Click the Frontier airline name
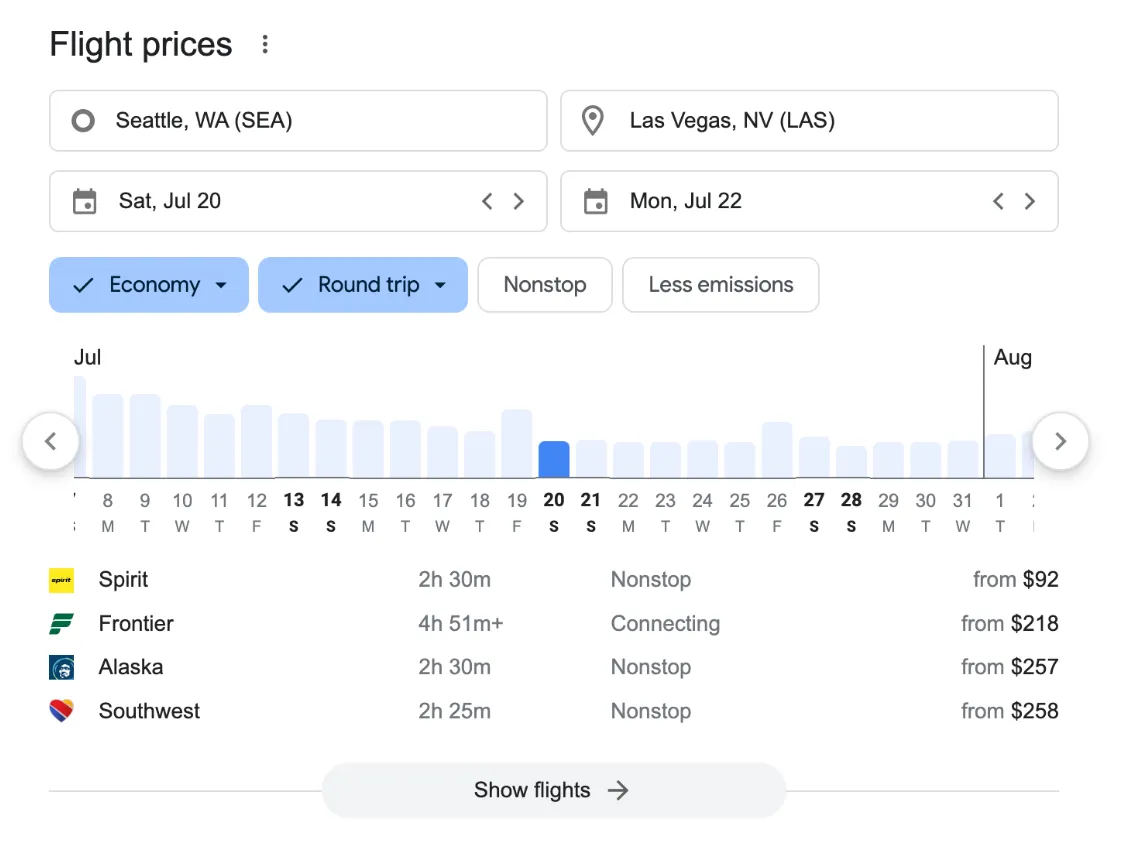 point(136,623)
